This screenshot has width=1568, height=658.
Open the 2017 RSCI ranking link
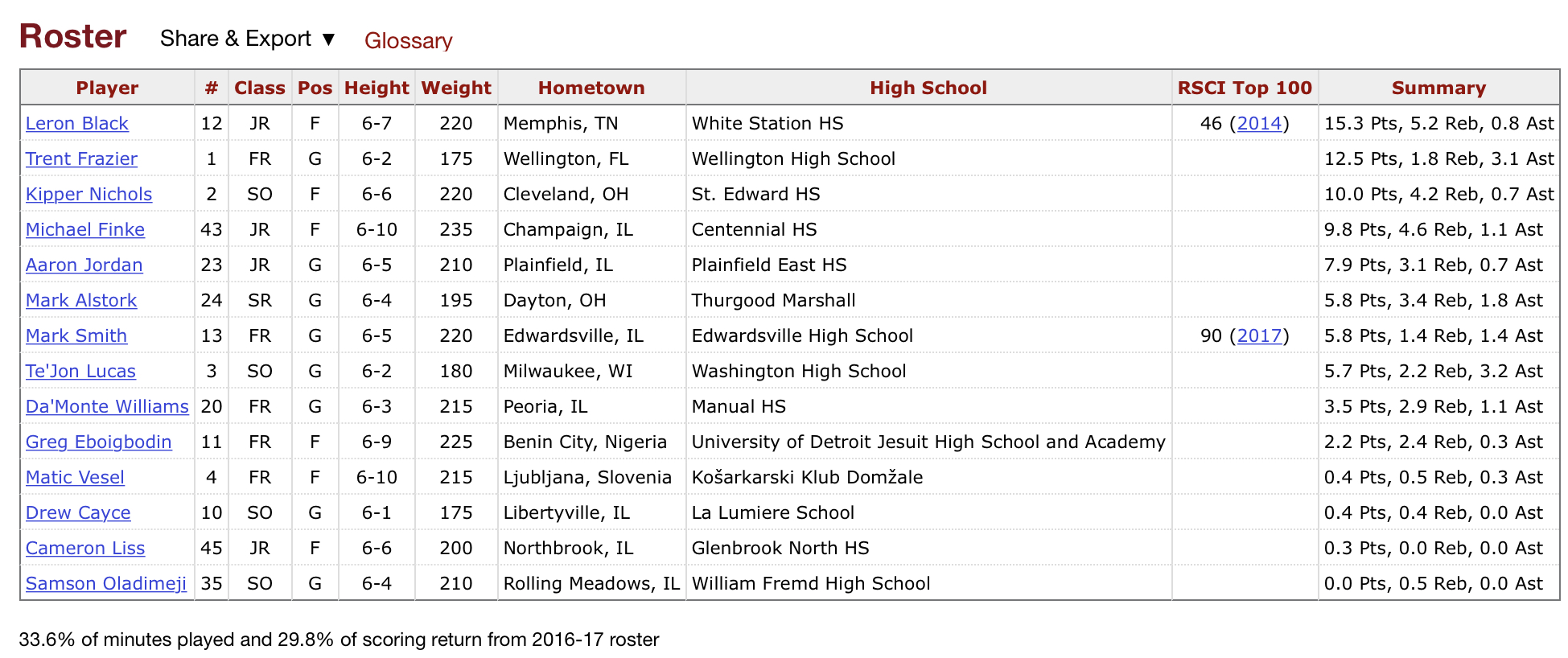1259,335
